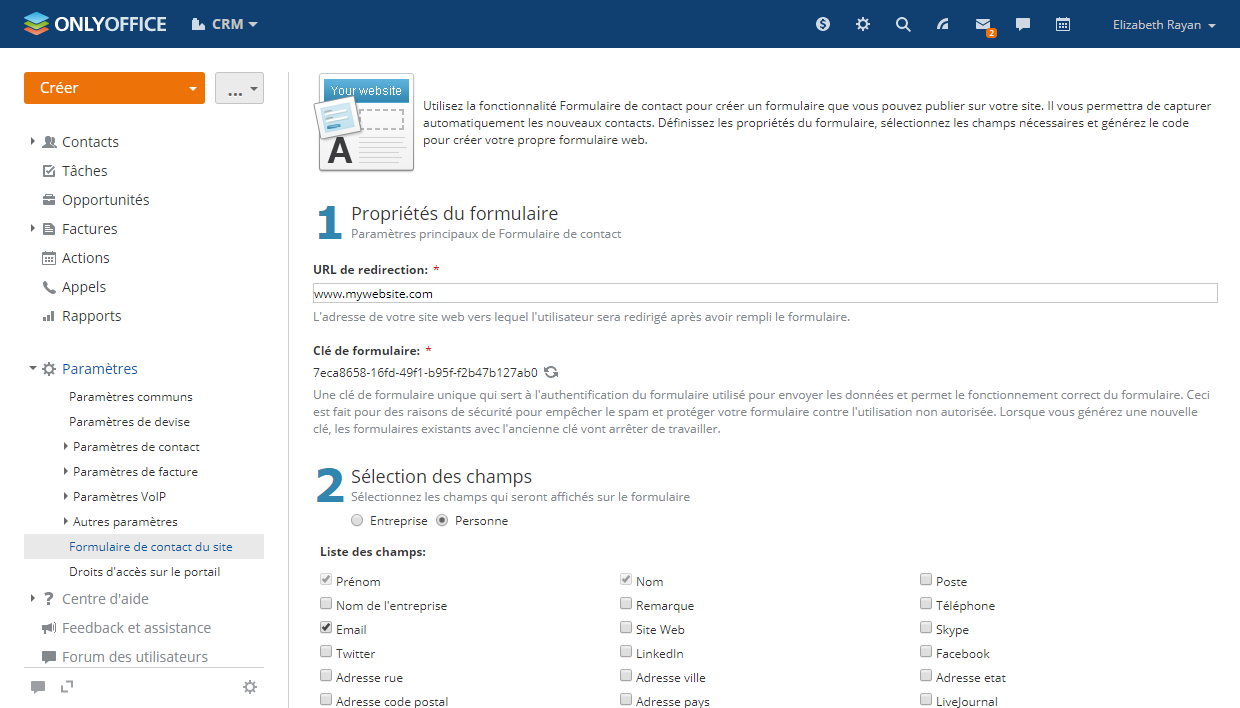Open Rapports in the sidebar
This screenshot has width=1240, height=708.
click(x=91, y=316)
